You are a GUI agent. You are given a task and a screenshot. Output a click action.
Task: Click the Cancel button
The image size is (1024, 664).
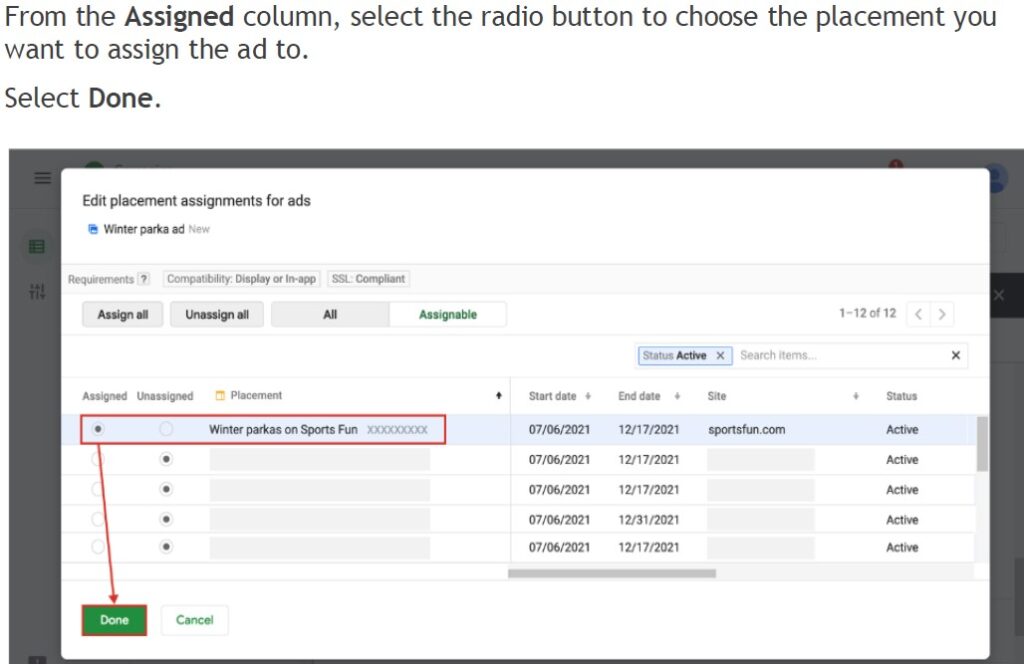(x=195, y=620)
